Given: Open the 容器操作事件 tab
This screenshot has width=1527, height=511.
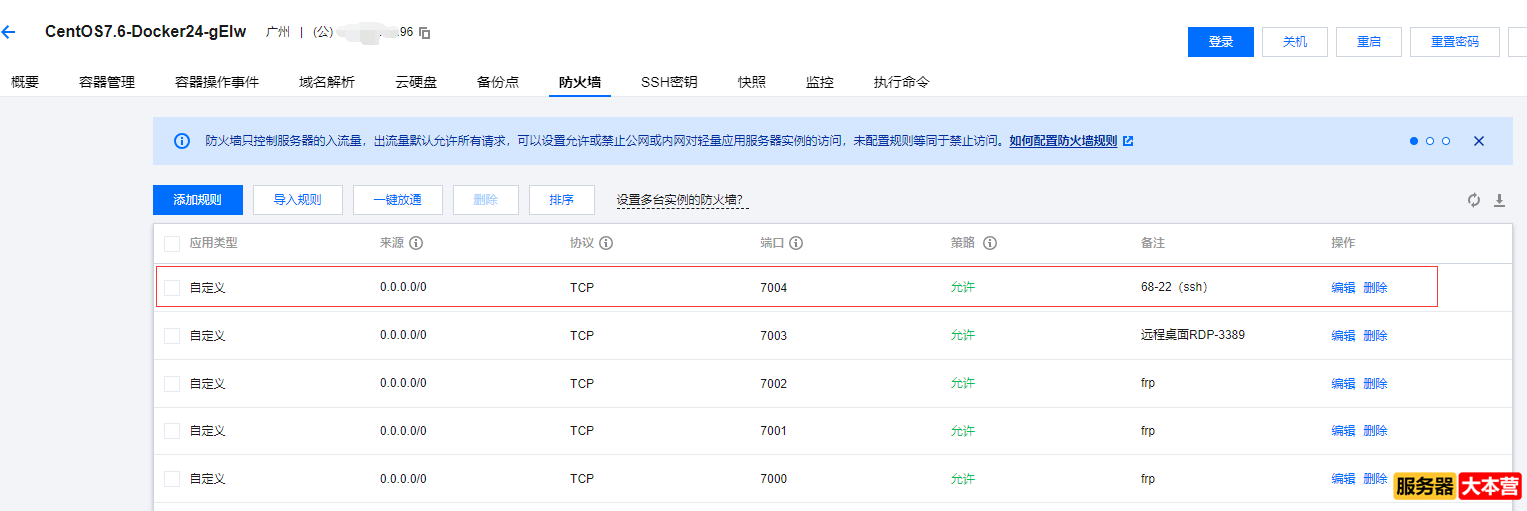Looking at the screenshot, I should 217,82.
